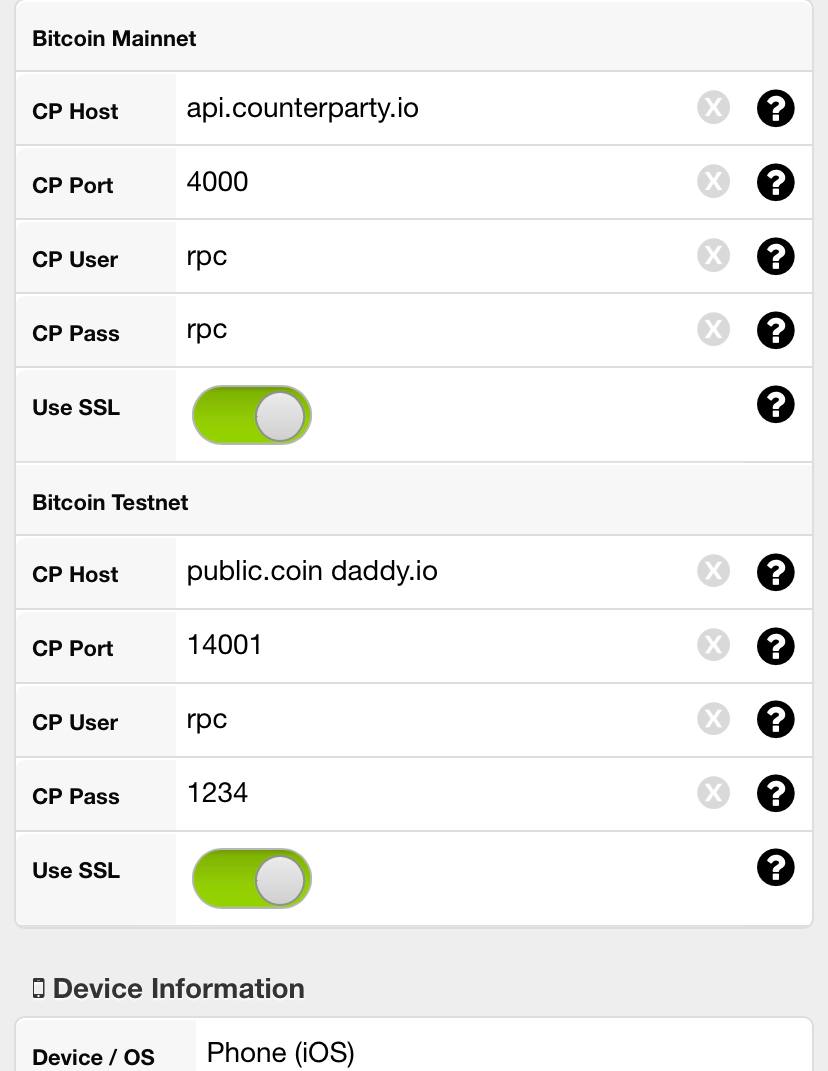Viewport: 828px width, 1071px height.
Task: Open help for Mainnet CP User
Action: pos(775,256)
